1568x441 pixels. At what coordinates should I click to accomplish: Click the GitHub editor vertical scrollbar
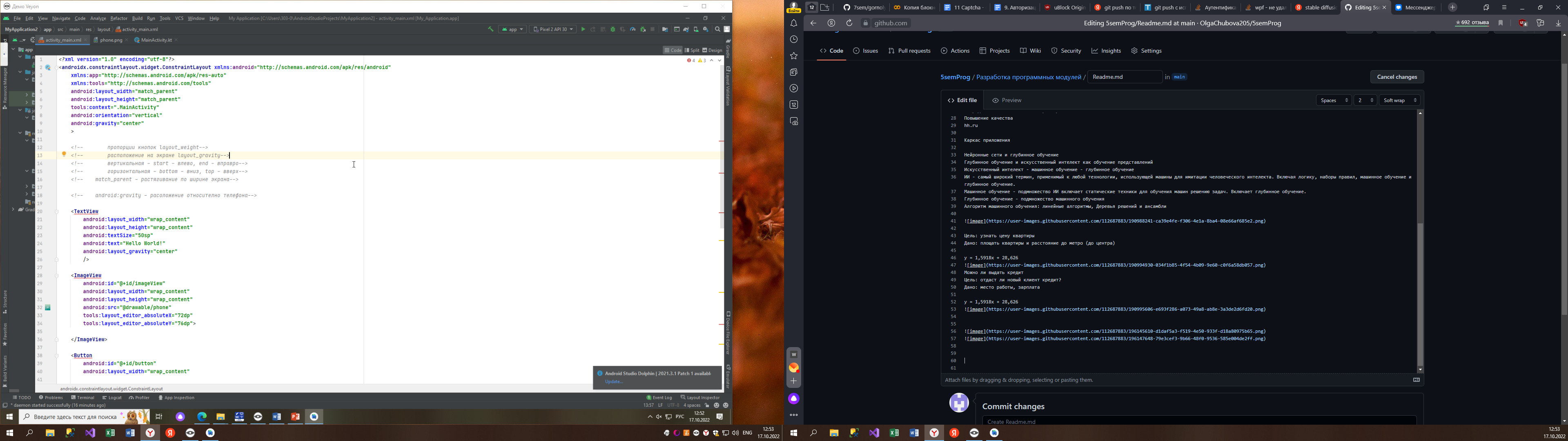pyautogui.click(x=1421, y=242)
